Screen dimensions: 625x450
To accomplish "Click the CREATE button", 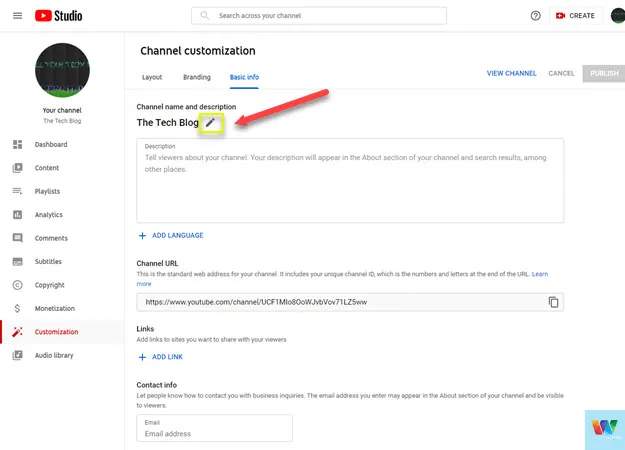I will pyautogui.click(x=575, y=16).
